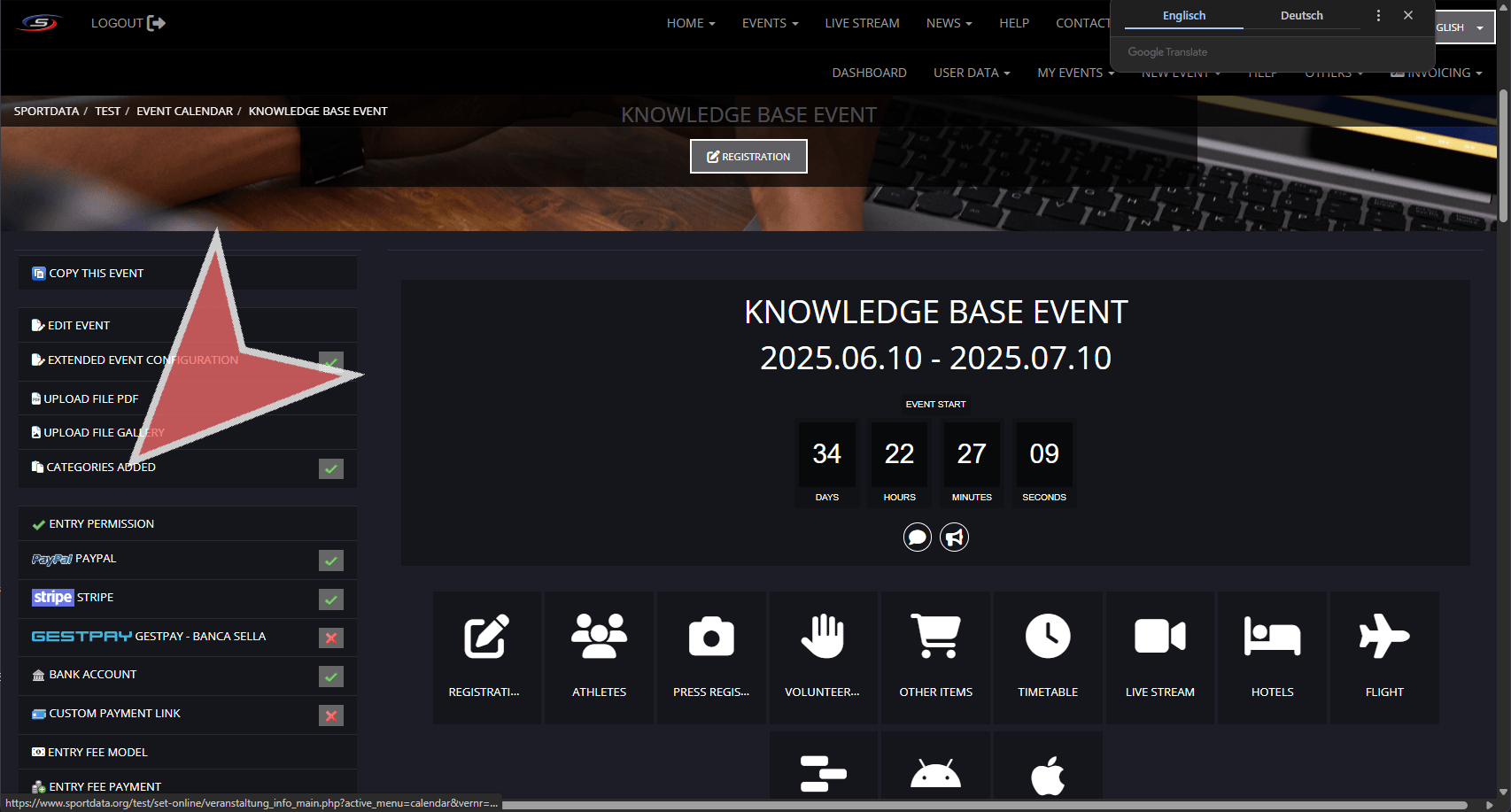The height and width of the screenshot is (812, 1511).
Task: Open the Hotels bed icon tile
Action: [x=1273, y=636]
